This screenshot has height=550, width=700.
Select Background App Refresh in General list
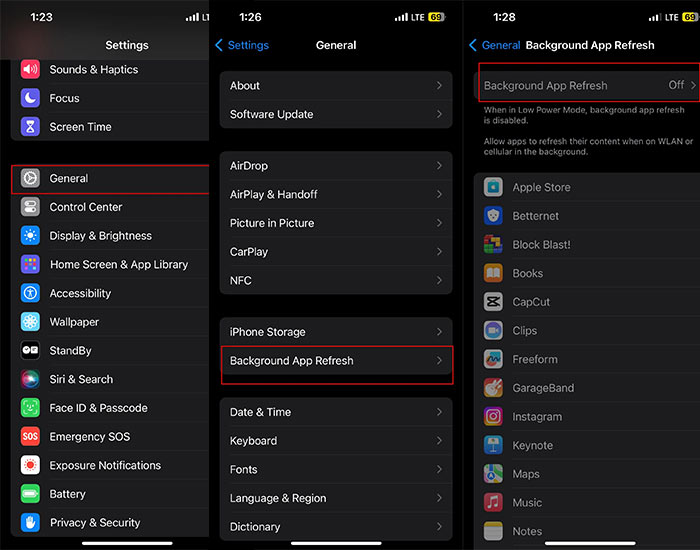click(336, 360)
